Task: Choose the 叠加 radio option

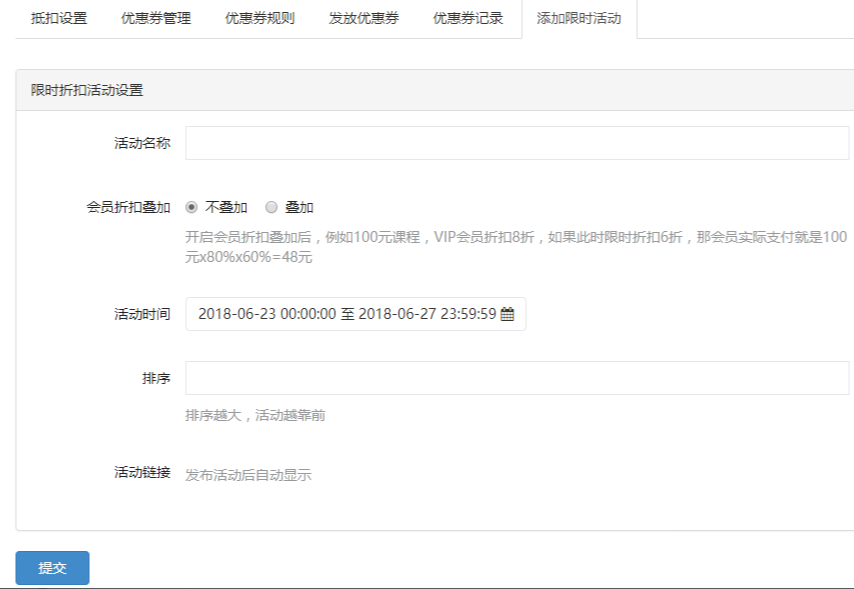Action: pos(271,207)
